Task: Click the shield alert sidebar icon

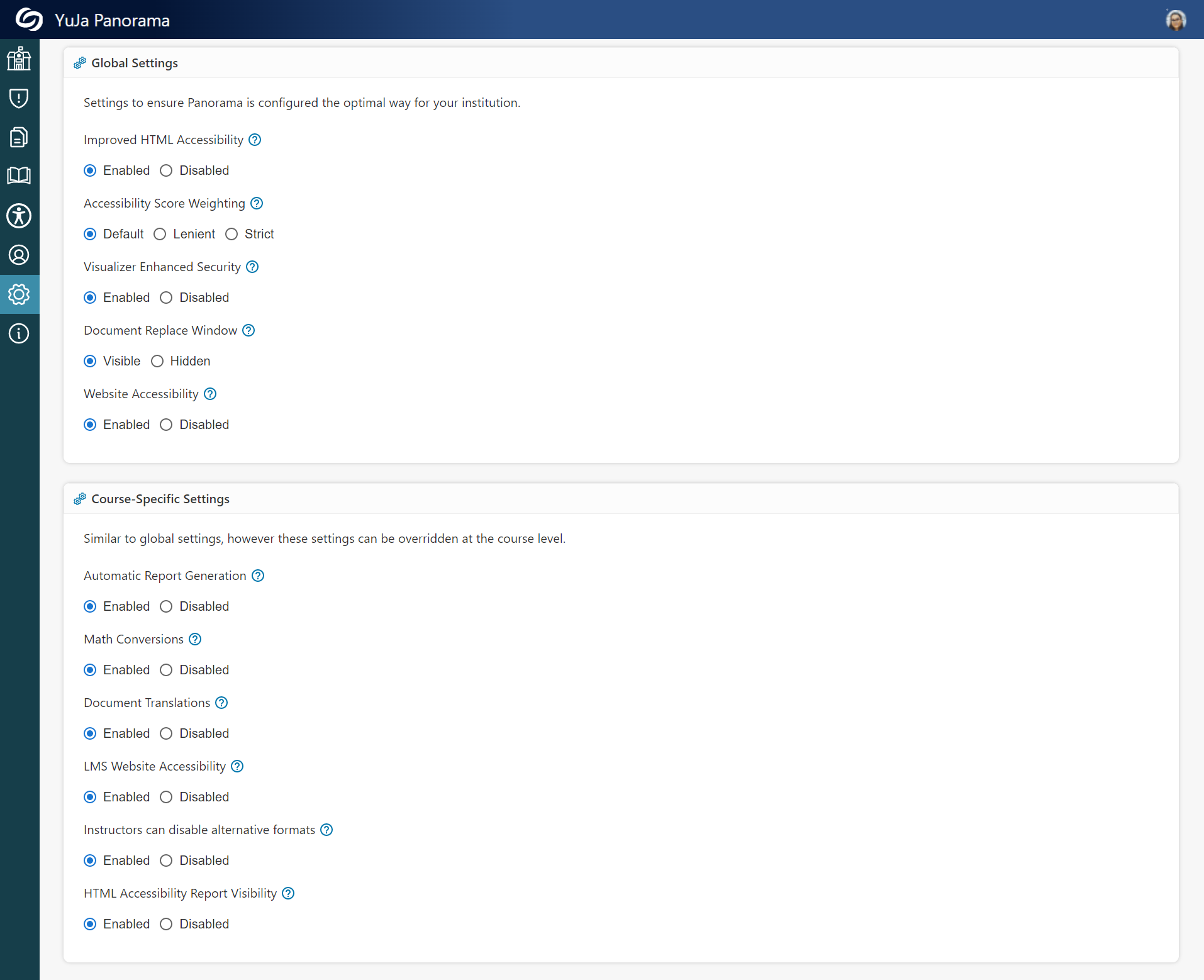Action: point(19,98)
